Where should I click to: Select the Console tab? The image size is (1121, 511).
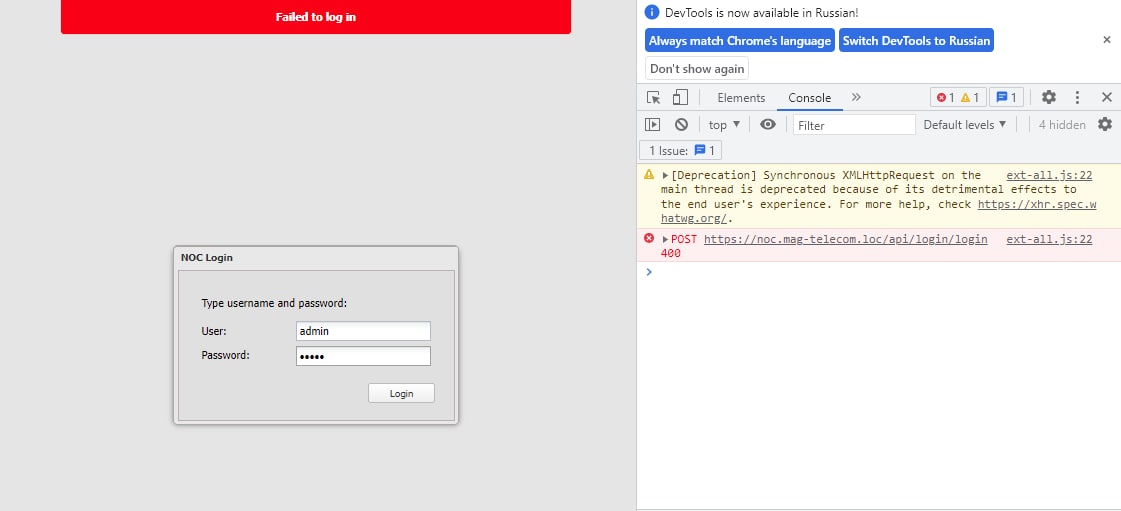pos(809,98)
